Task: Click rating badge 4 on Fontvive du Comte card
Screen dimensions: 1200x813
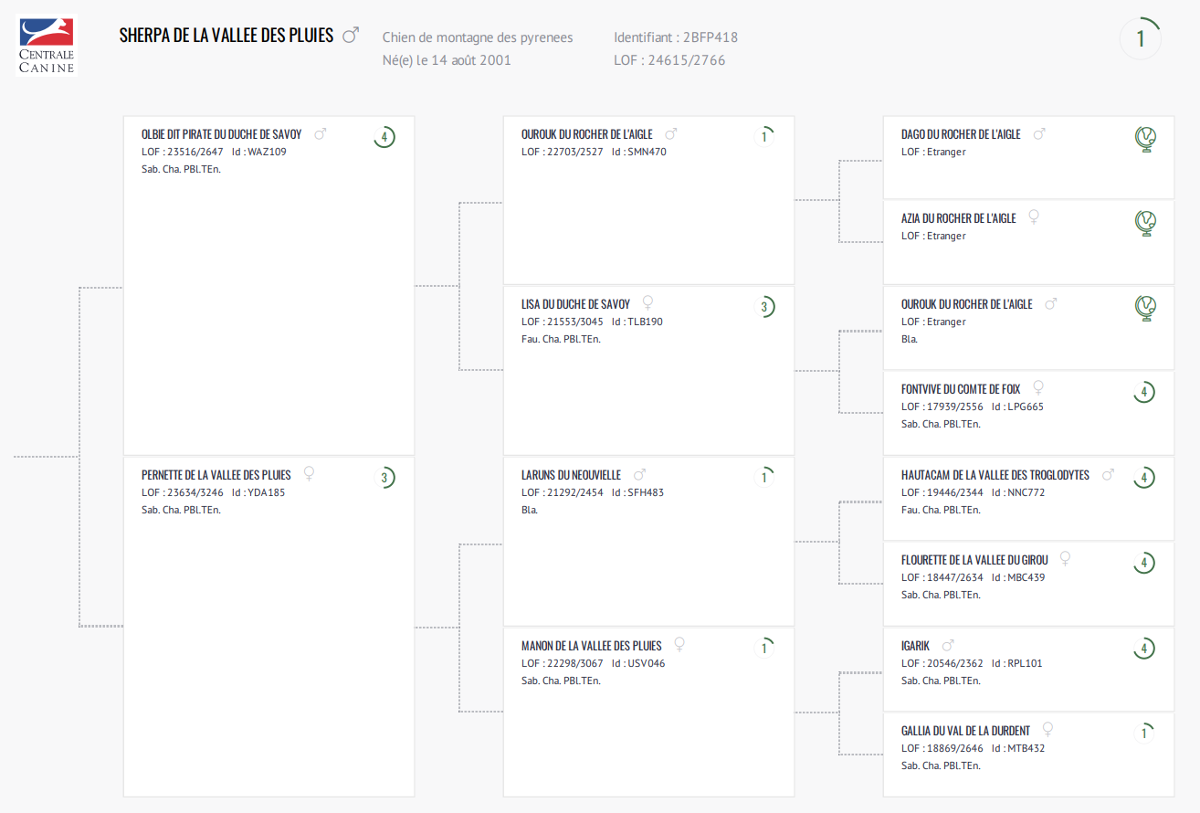Action: click(1144, 392)
